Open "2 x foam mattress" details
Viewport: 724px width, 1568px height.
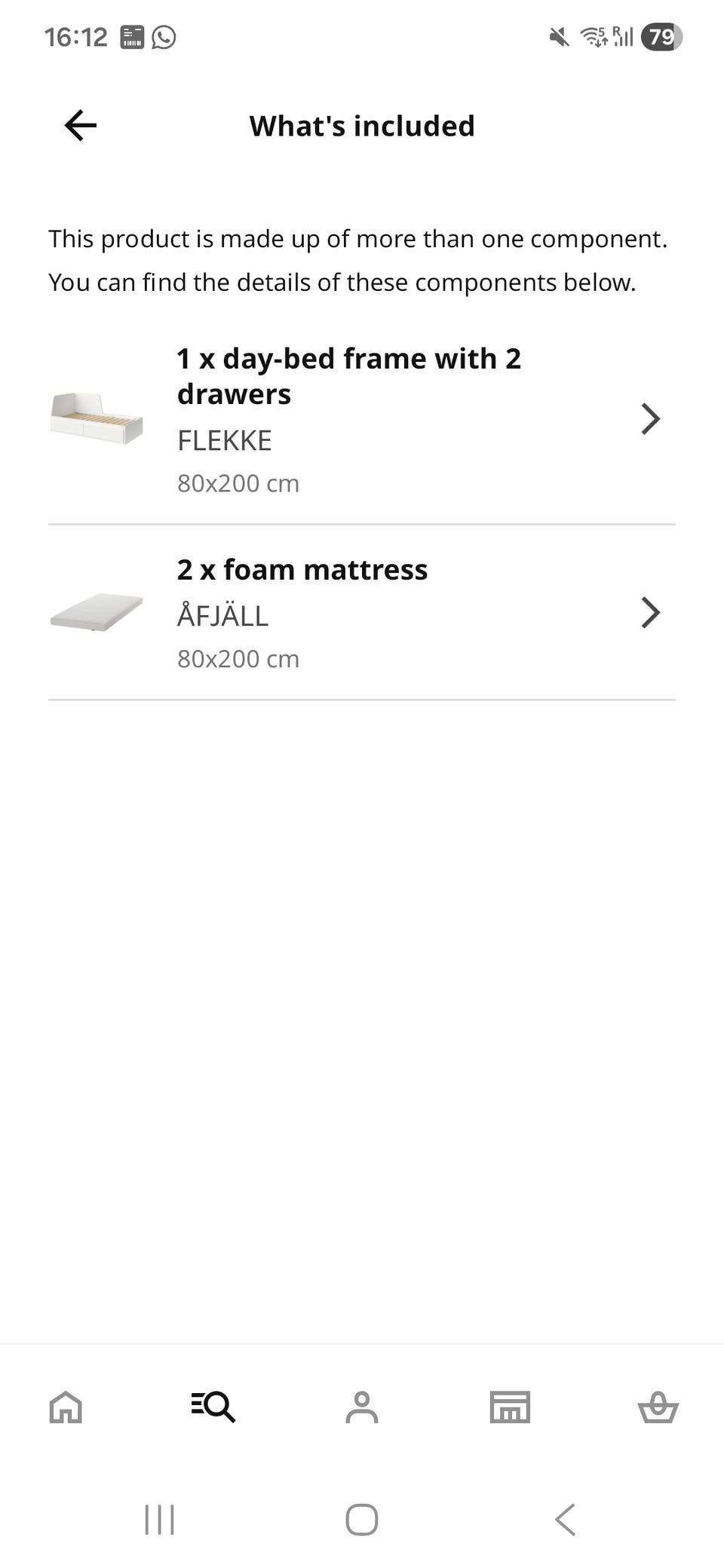302,570
